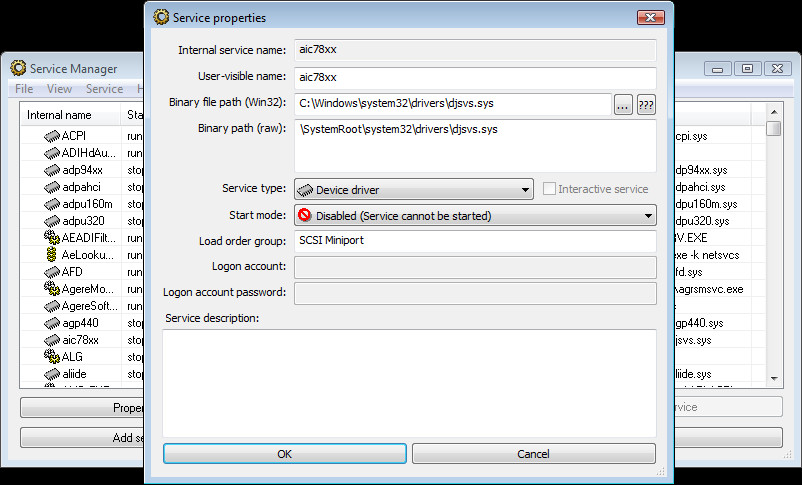Click Add service button in Service Manager

pos(83,438)
